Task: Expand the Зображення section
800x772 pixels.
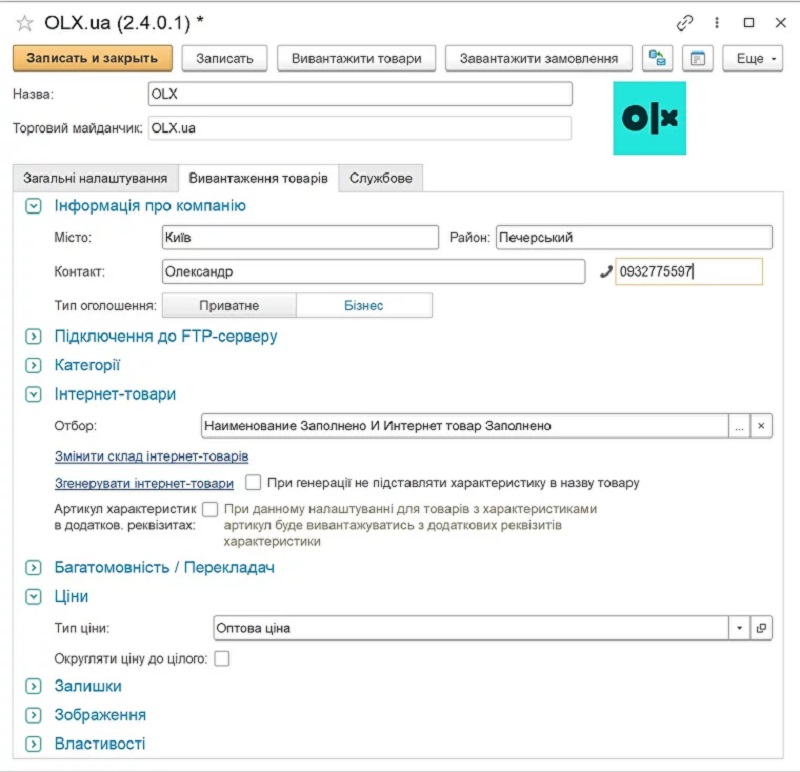Action: (x=34, y=715)
